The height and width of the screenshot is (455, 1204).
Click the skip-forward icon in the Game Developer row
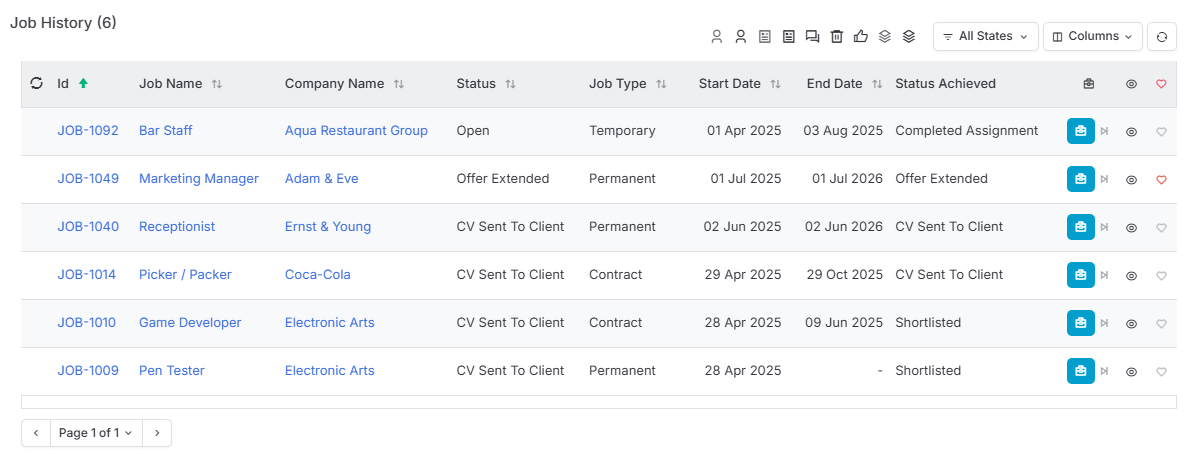1105,324
